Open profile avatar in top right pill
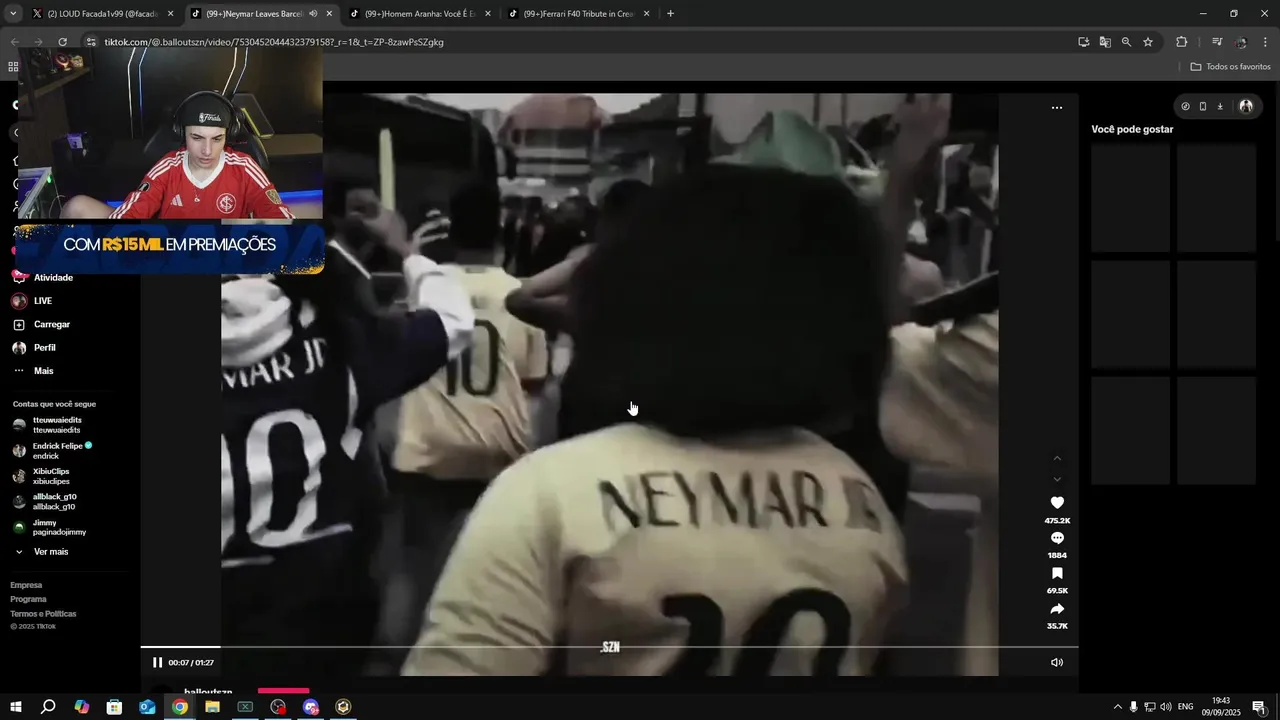 click(x=1246, y=106)
